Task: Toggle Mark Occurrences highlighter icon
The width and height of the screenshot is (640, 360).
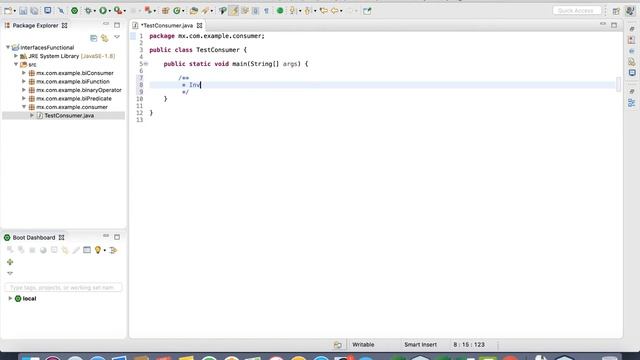Action: tap(234, 11)
